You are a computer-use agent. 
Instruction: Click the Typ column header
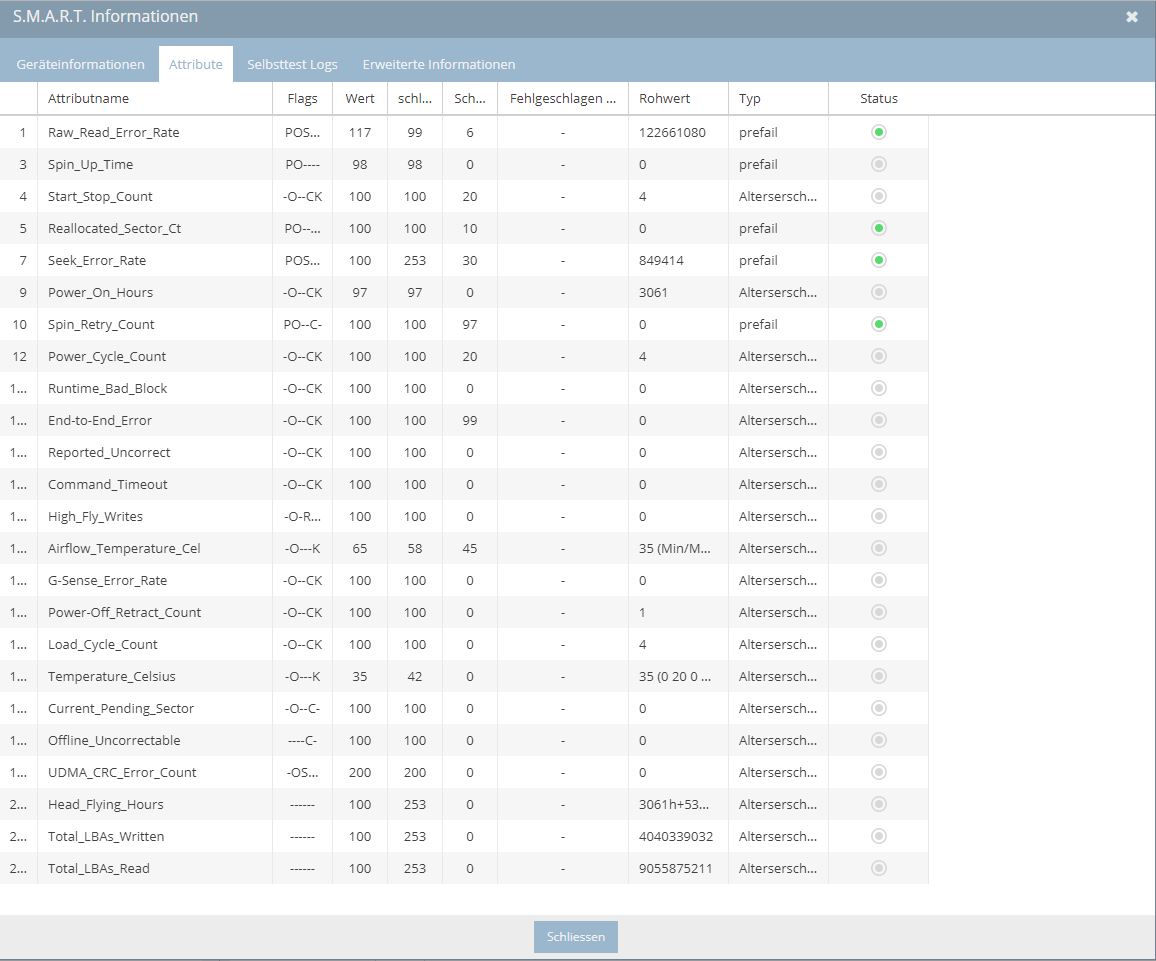pyautogui.click(x=779, y=99)
